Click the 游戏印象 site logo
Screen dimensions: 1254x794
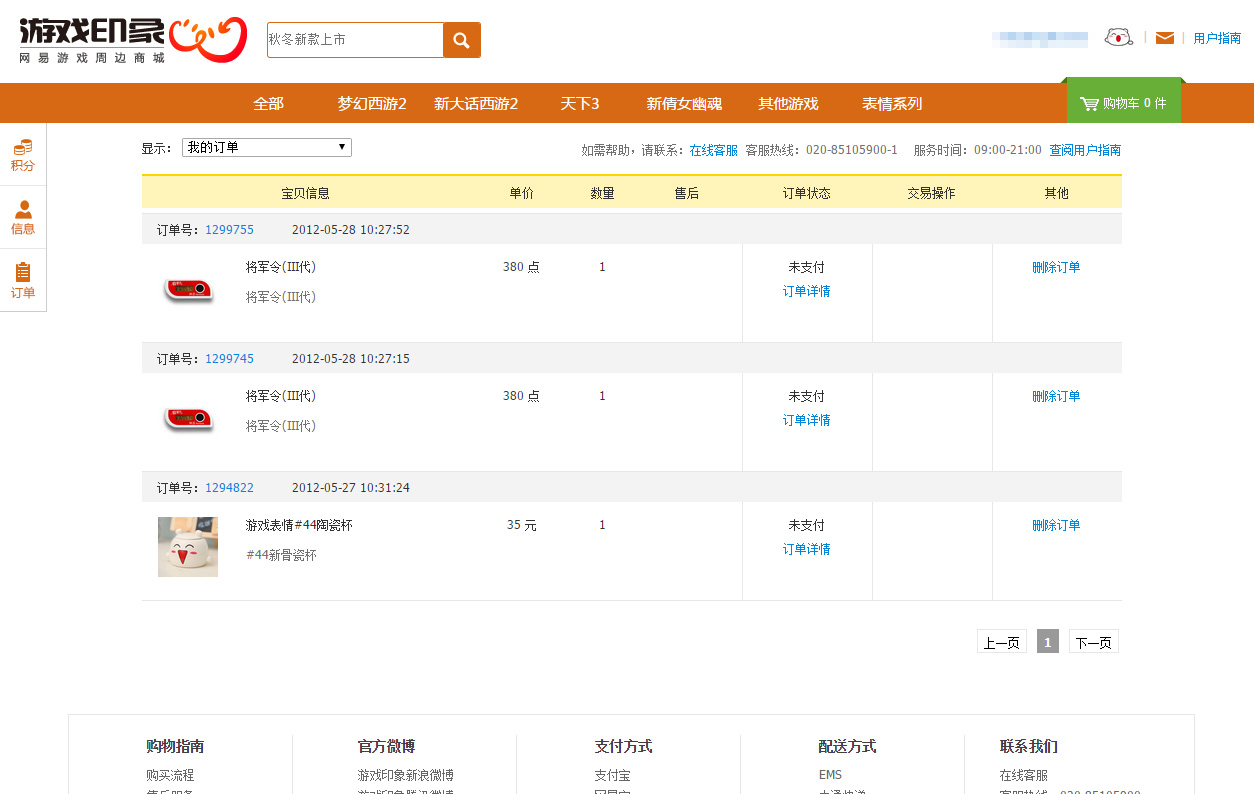coord(132,40)
